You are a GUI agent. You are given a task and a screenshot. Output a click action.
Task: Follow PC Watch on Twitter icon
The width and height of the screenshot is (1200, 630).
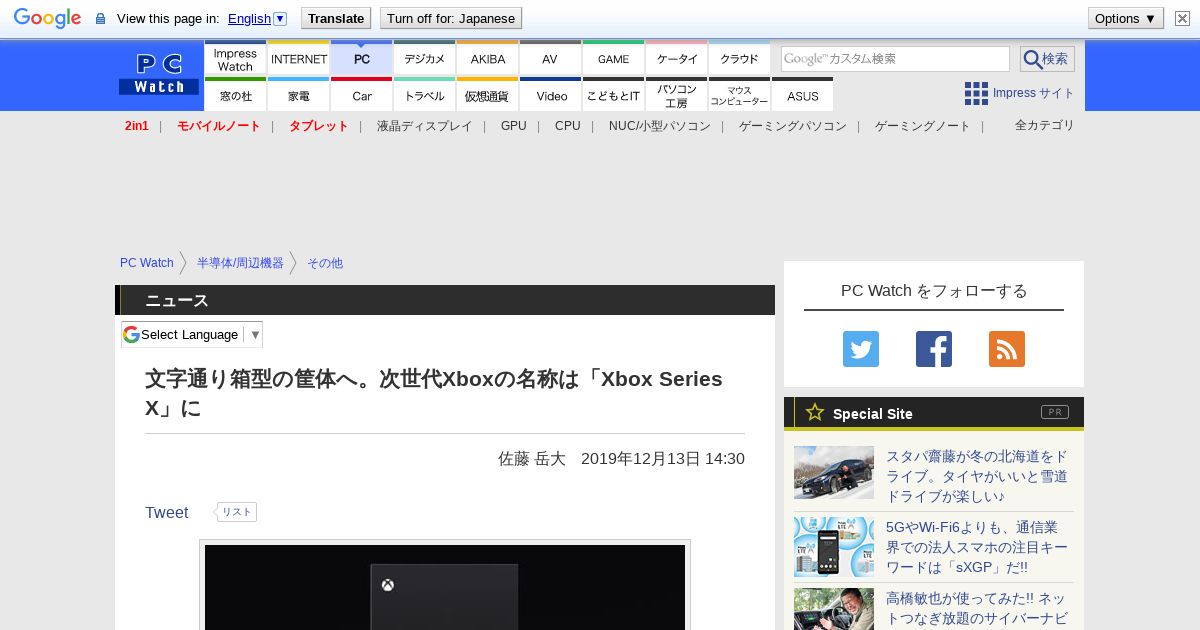coord(861,349)
